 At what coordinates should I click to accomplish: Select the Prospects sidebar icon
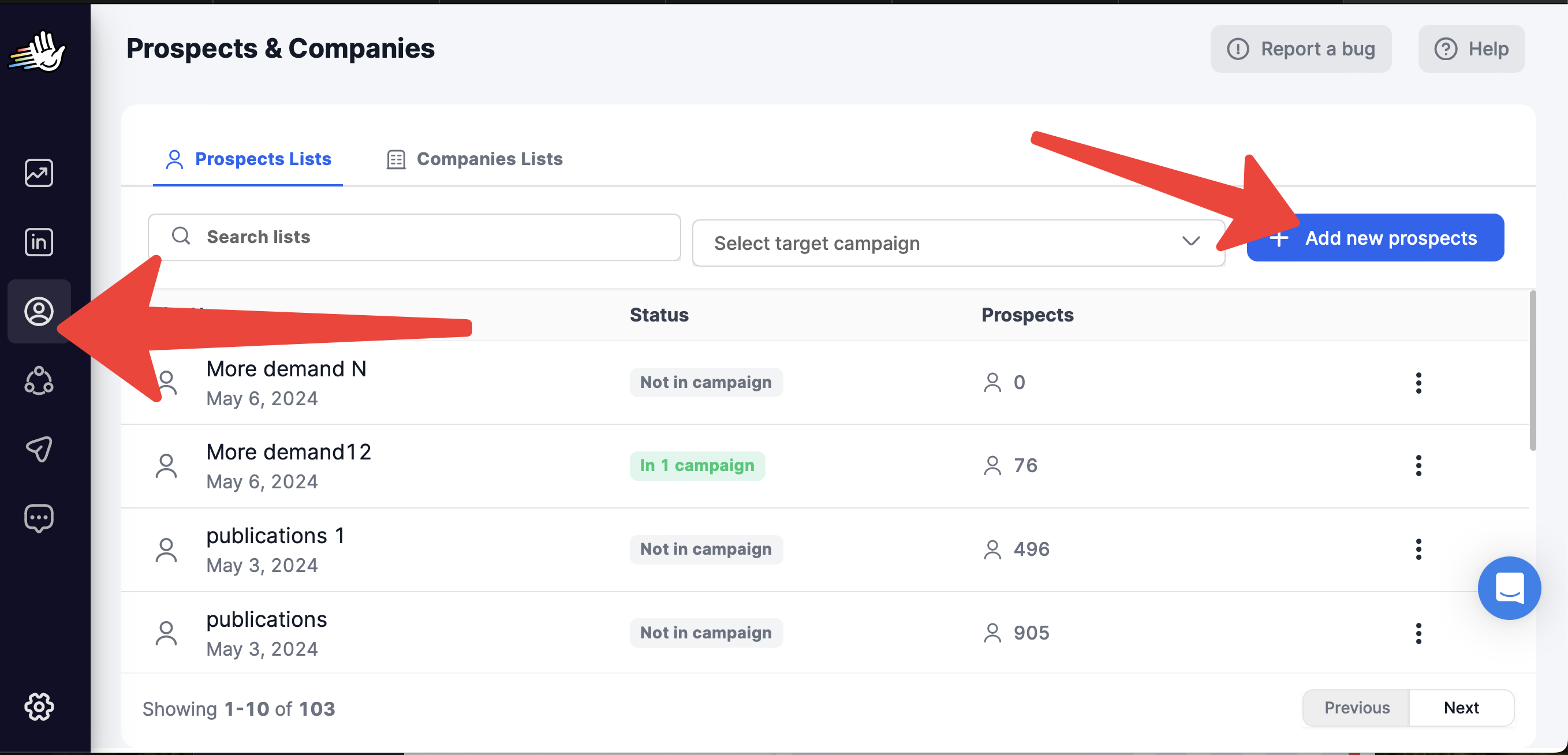click(x=38, y=312)
